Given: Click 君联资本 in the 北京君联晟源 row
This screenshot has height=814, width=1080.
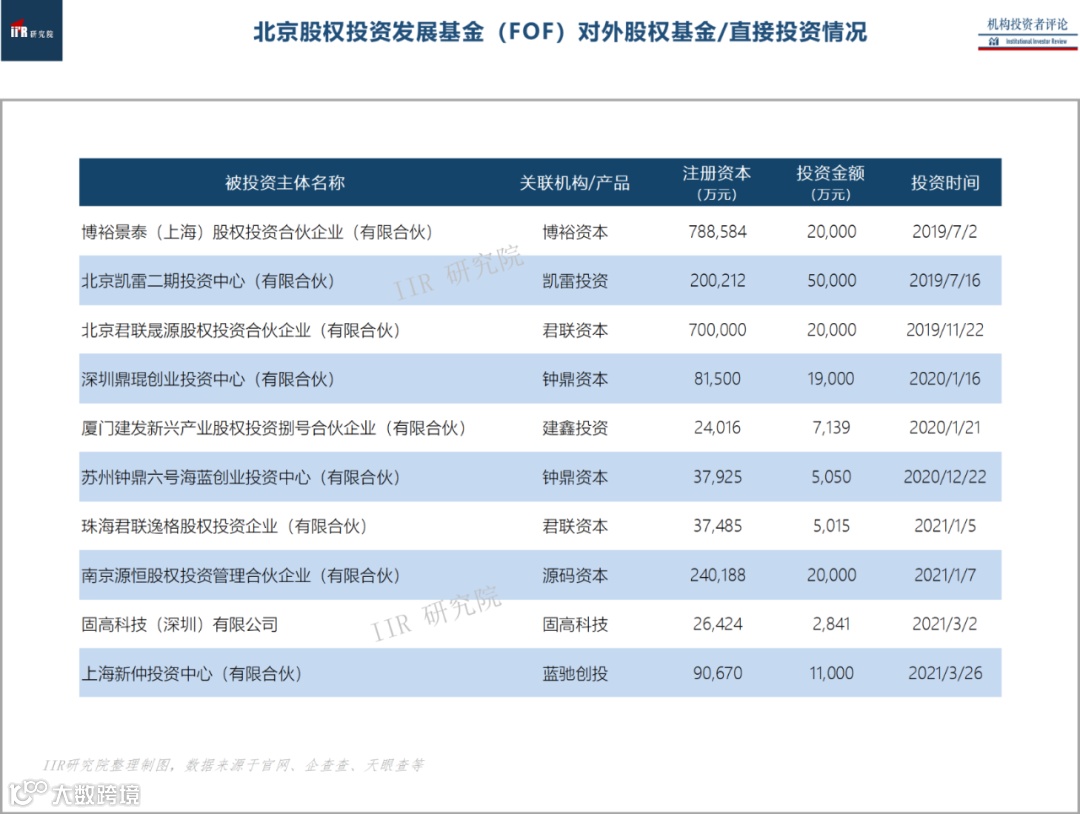Looking at the screenshot, I should tap(575, 331).
